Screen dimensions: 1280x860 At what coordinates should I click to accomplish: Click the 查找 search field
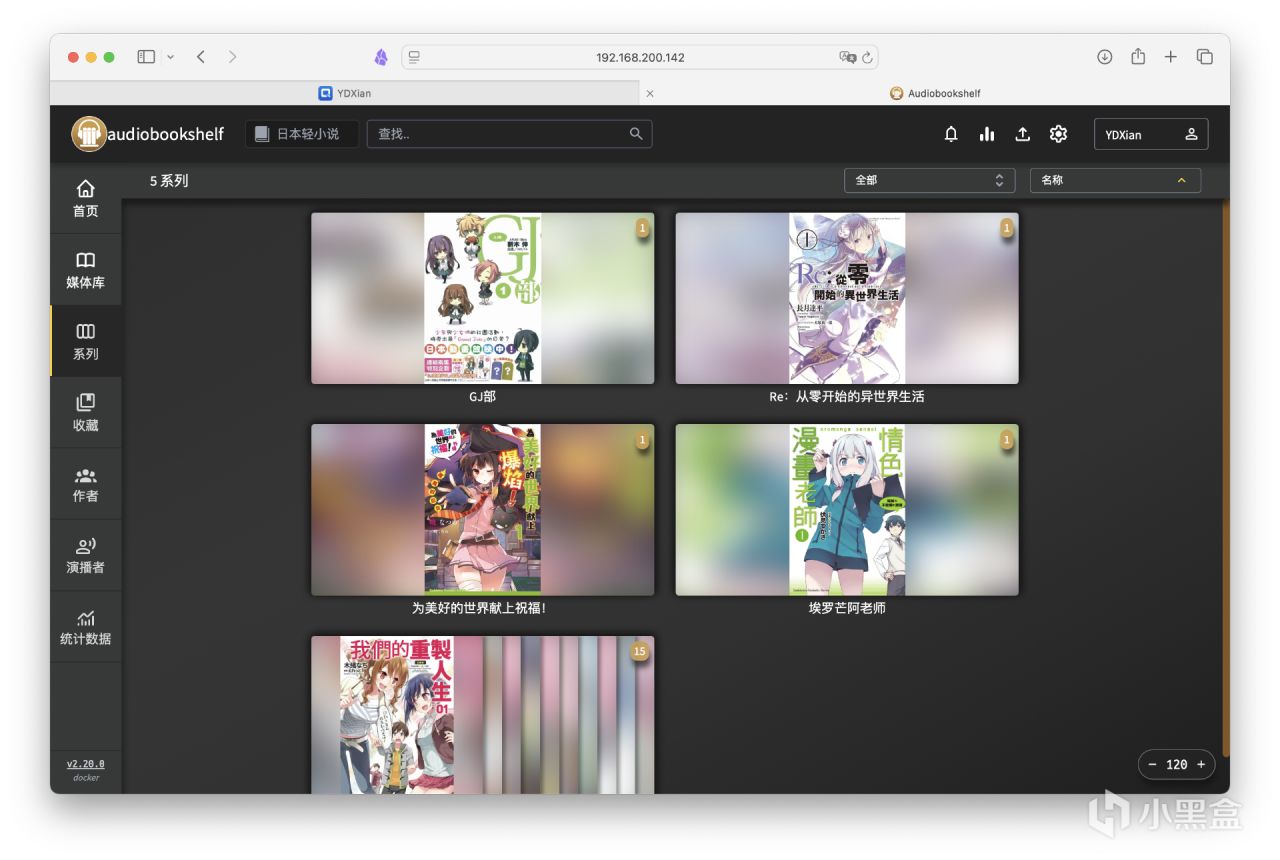[510, 134]
